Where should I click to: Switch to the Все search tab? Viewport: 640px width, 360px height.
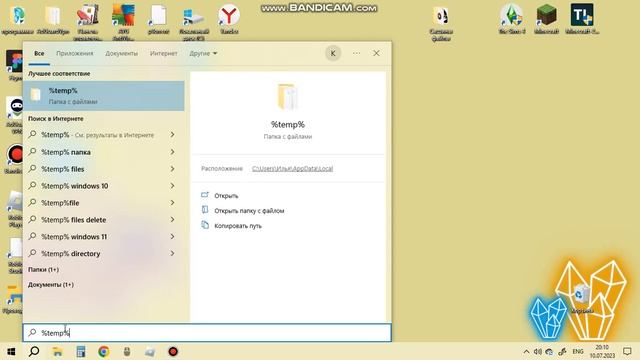[x=39, y=53]
